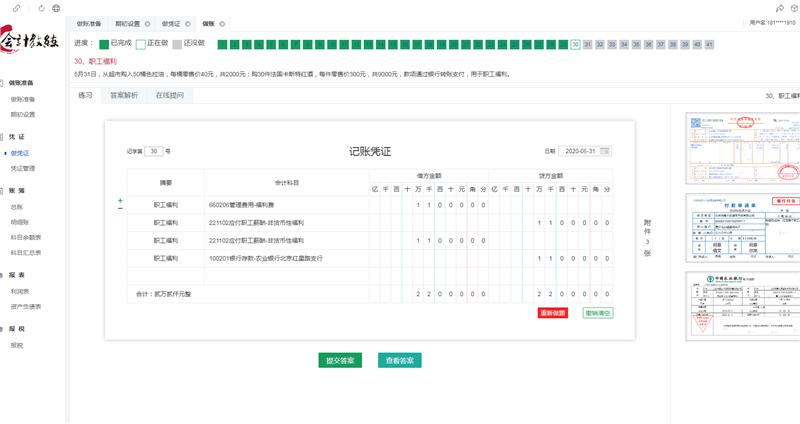Close the 做凭证 tab with its X
Viewport: 800px width, 424px height.
[x=187, y=22]
